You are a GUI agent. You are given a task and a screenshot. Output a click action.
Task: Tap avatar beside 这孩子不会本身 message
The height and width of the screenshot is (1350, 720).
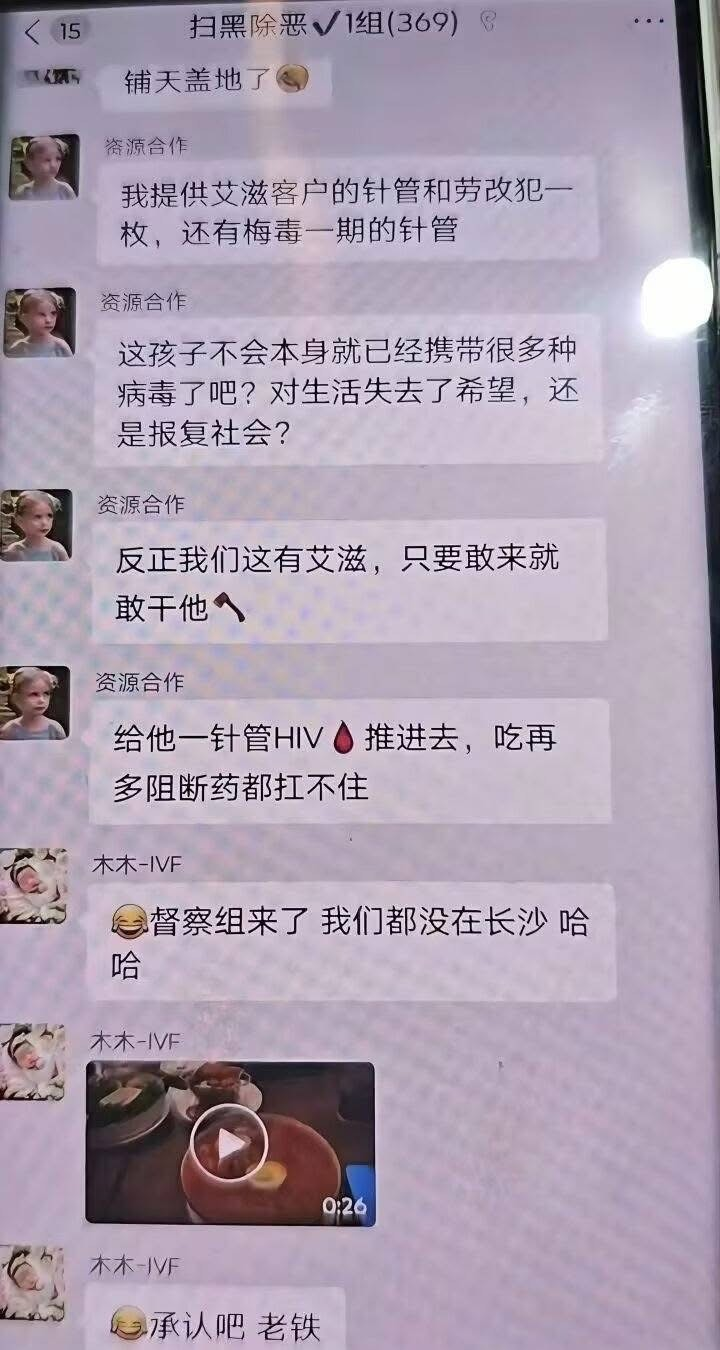(39, 323)
